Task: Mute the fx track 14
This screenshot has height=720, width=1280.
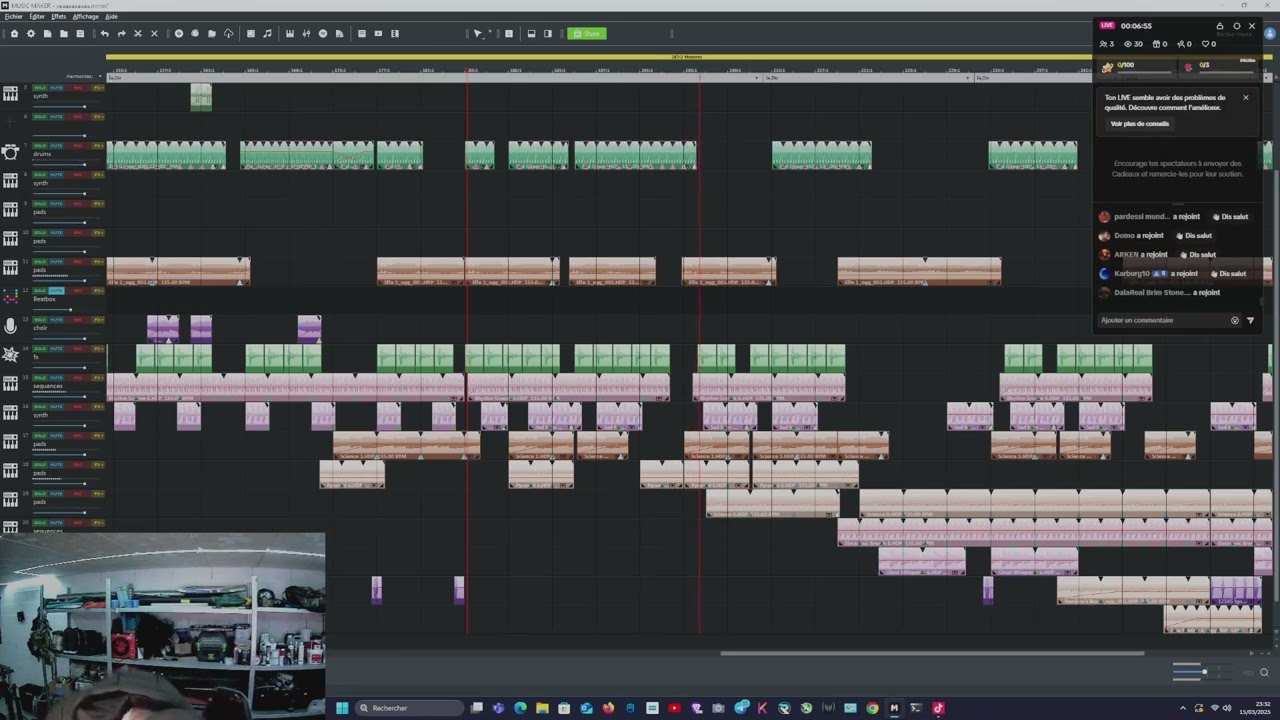Action: click(x=56, y=348)
